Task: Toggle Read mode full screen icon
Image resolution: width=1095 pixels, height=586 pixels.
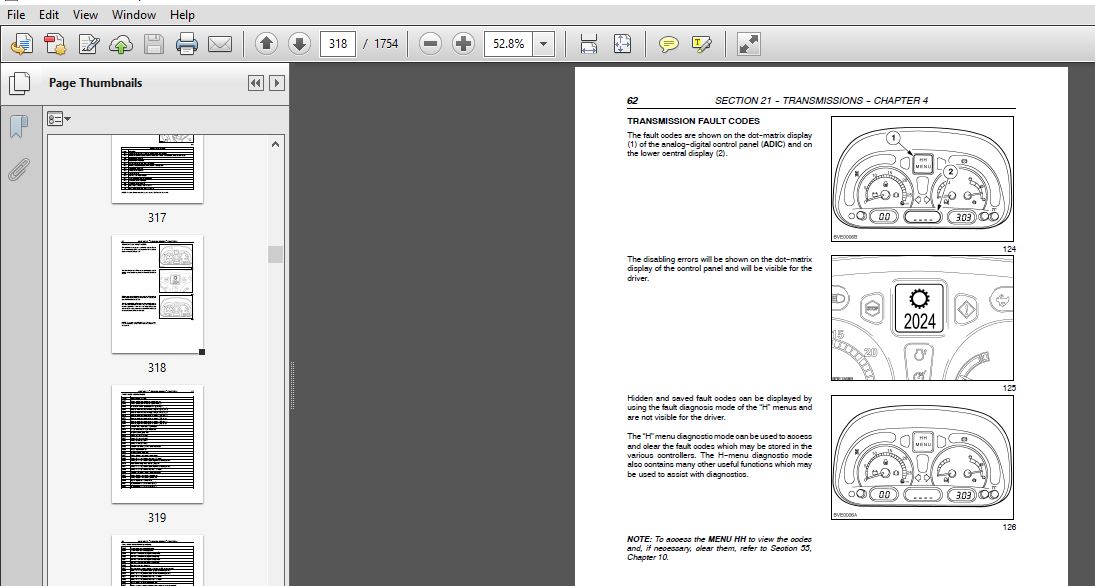Action: pos(748,44)
